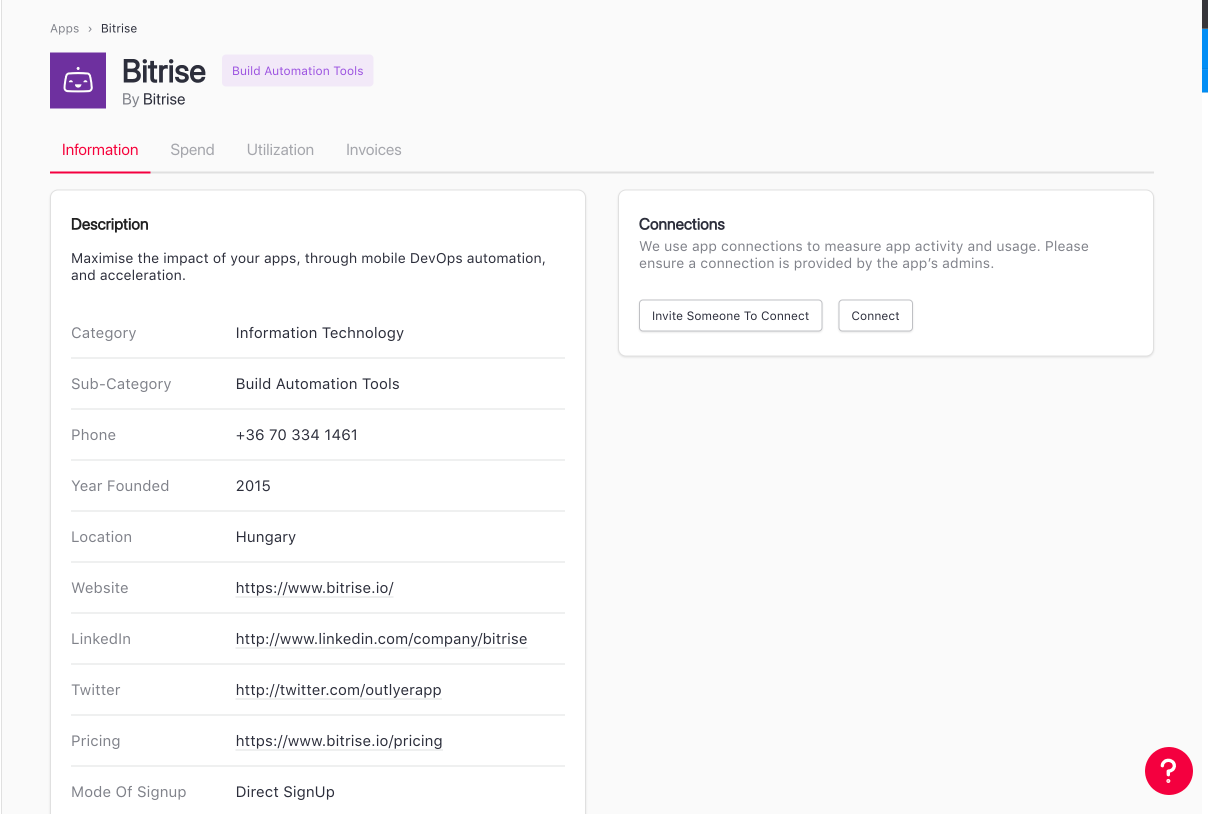Click the Bitrise app title heading
1208x814 pixels.
coord(164,72)
